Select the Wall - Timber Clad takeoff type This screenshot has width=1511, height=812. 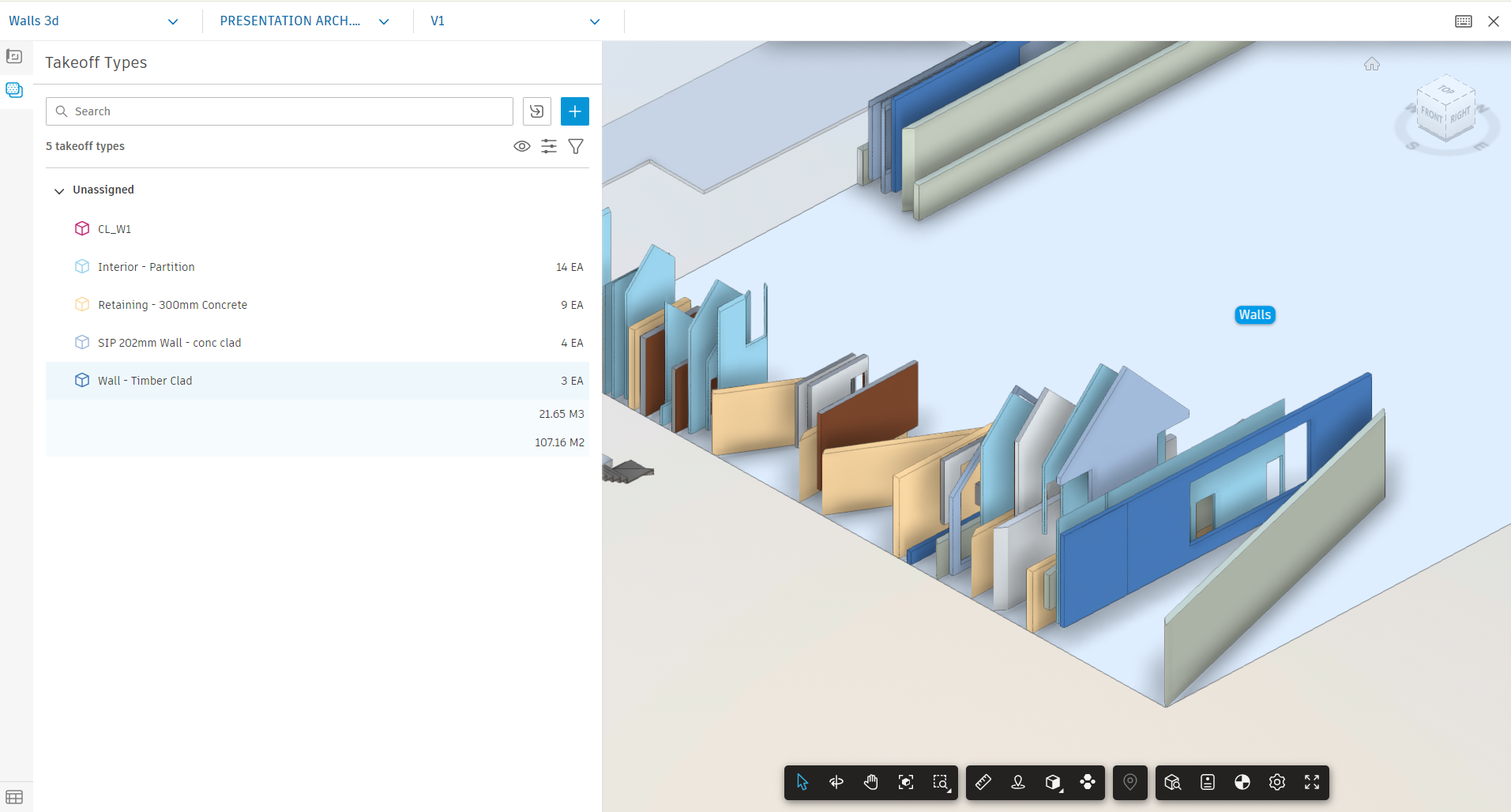(318, 381)
